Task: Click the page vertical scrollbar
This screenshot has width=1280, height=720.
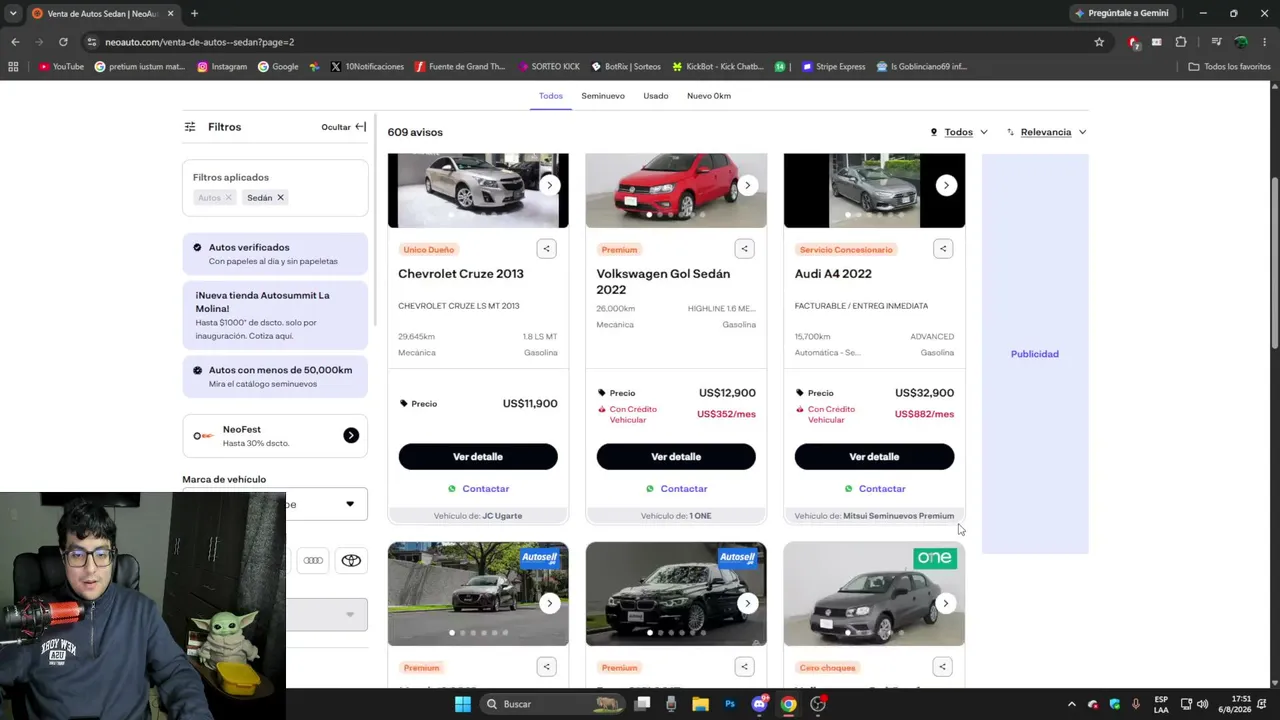Action: click(1274, 264)
